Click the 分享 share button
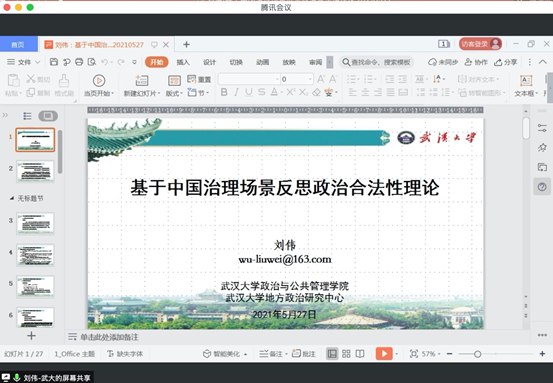The image size is (553, 383). 505,62
